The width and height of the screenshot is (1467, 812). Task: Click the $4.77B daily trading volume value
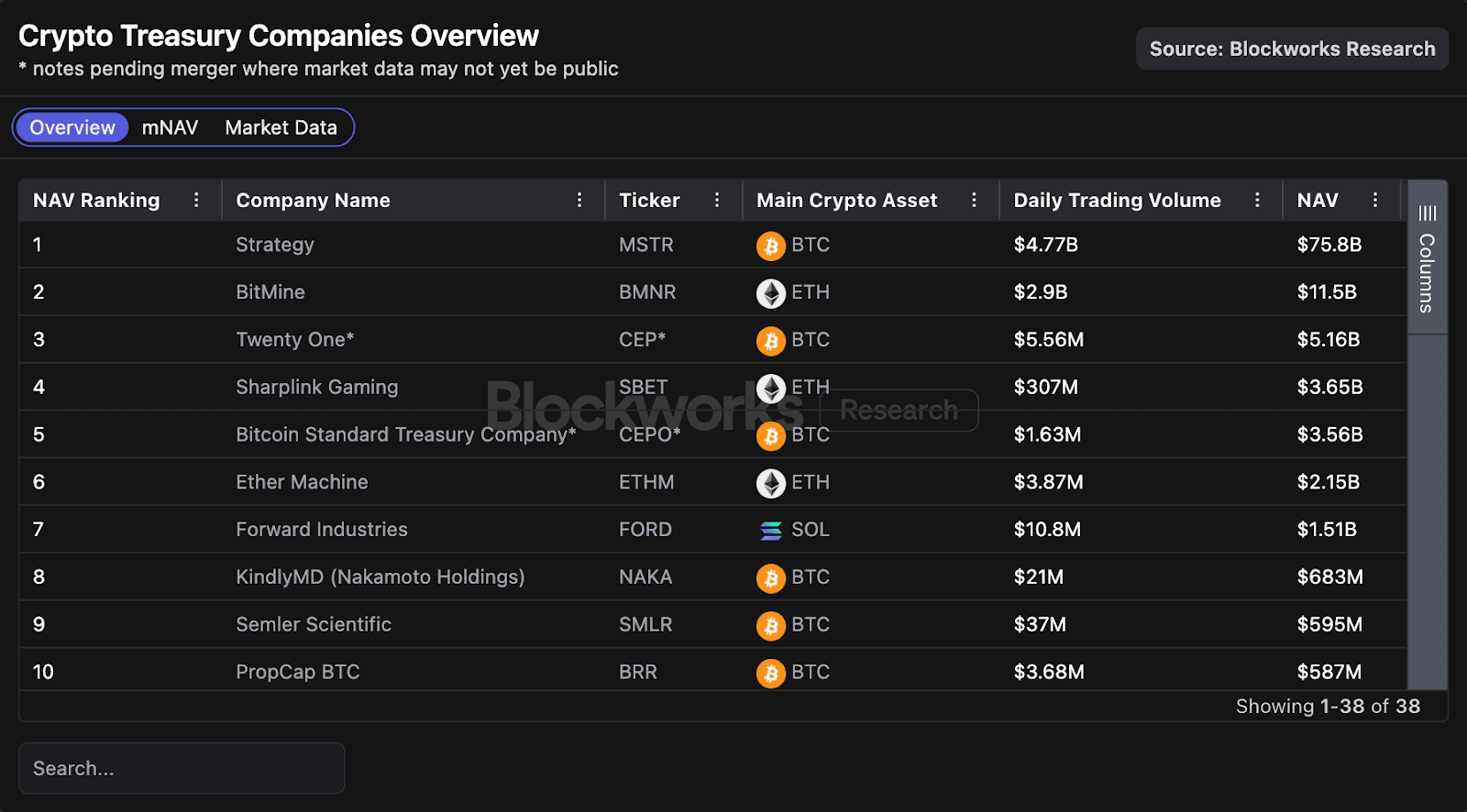click(x=1046, y=245)
